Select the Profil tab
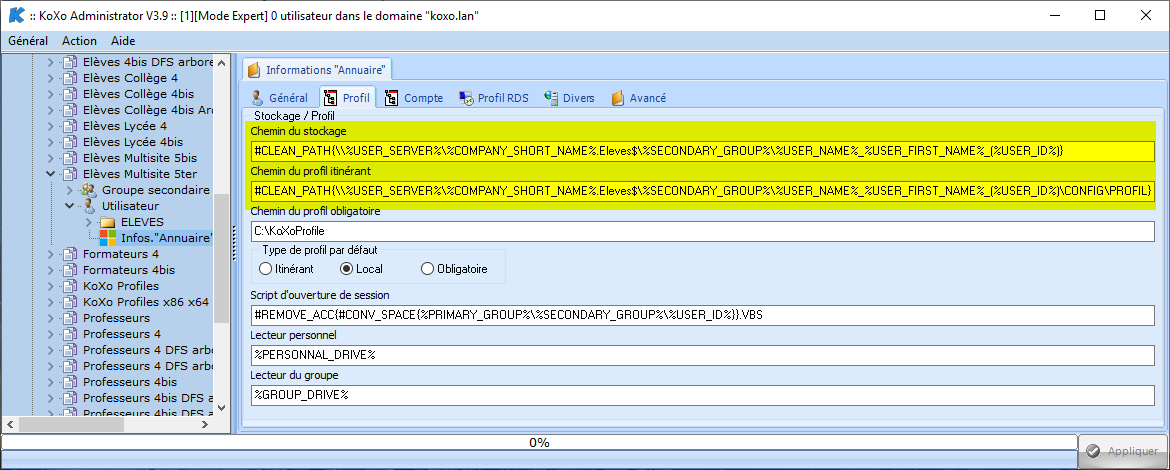 click(x=347, y=98)
